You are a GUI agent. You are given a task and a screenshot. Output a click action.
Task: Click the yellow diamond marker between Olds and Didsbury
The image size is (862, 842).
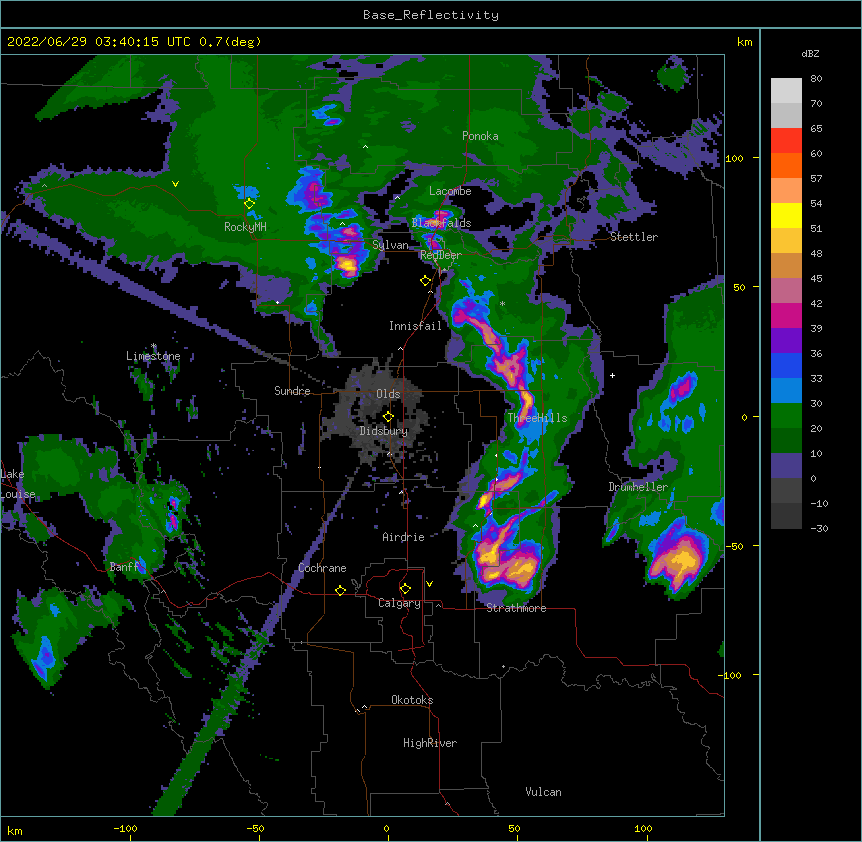pyautogui.click(x=388, y=417)
